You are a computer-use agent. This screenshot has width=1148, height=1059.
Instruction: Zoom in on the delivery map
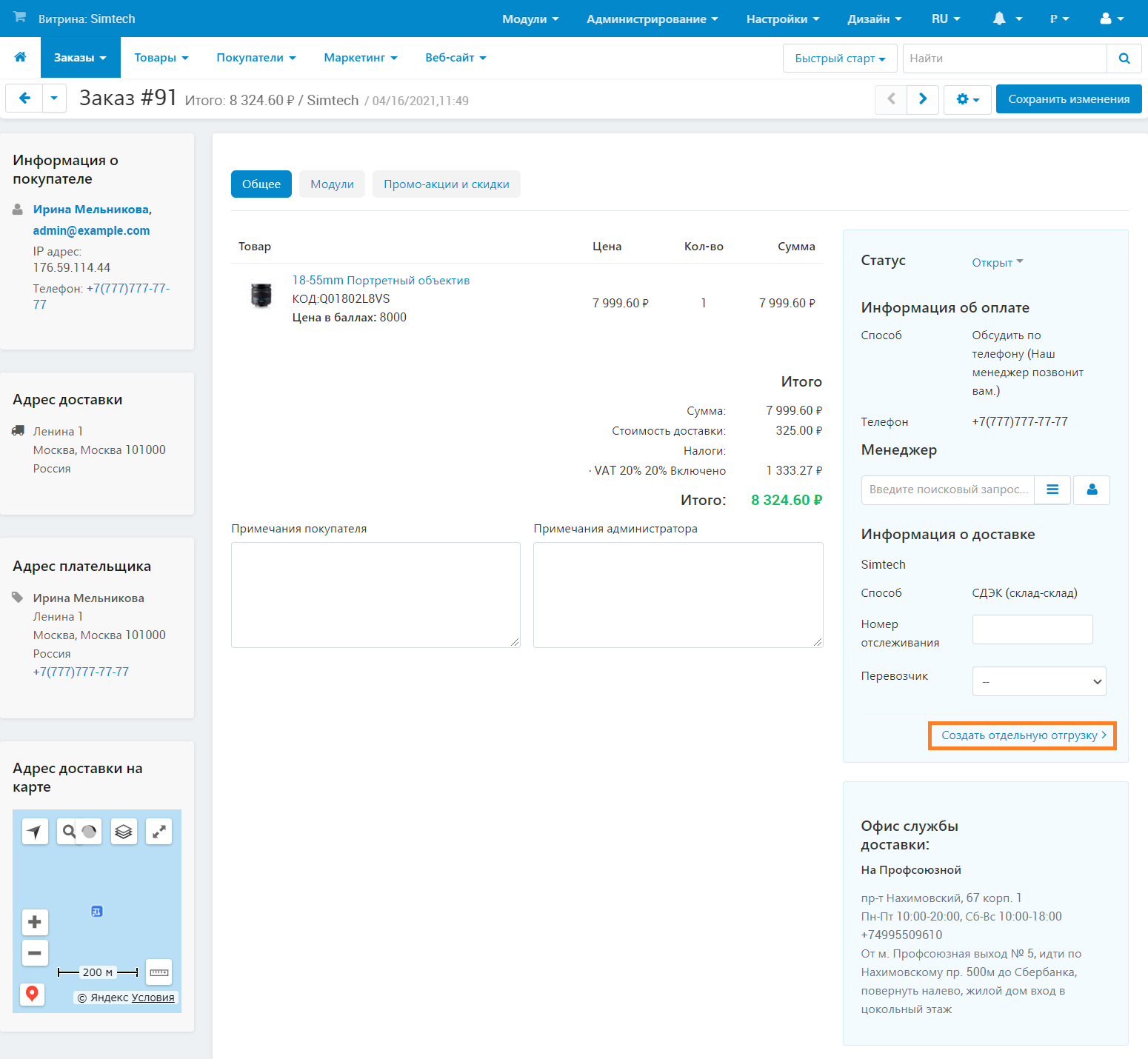[35, 922]
